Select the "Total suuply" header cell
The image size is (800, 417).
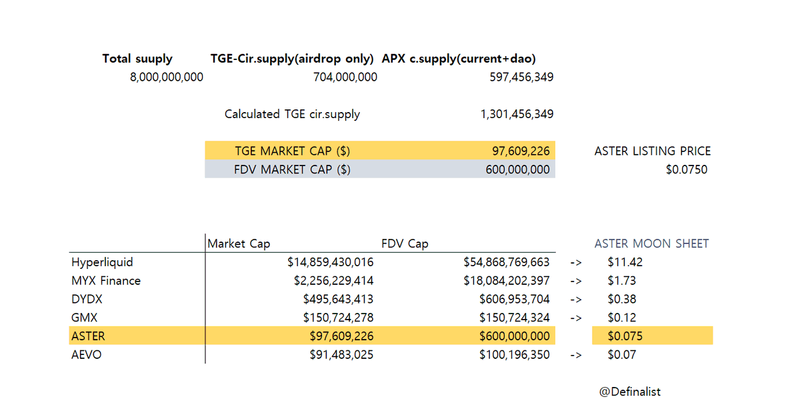pyautogui.click(x=137, y=59)
